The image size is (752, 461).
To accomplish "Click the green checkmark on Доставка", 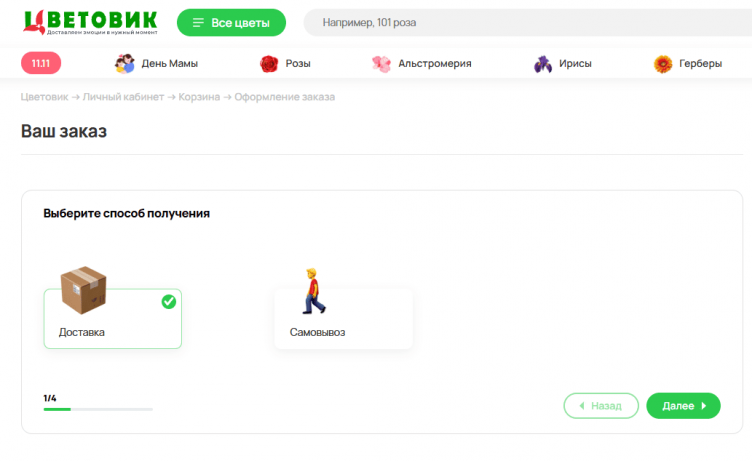I will [x=169, y=302].
